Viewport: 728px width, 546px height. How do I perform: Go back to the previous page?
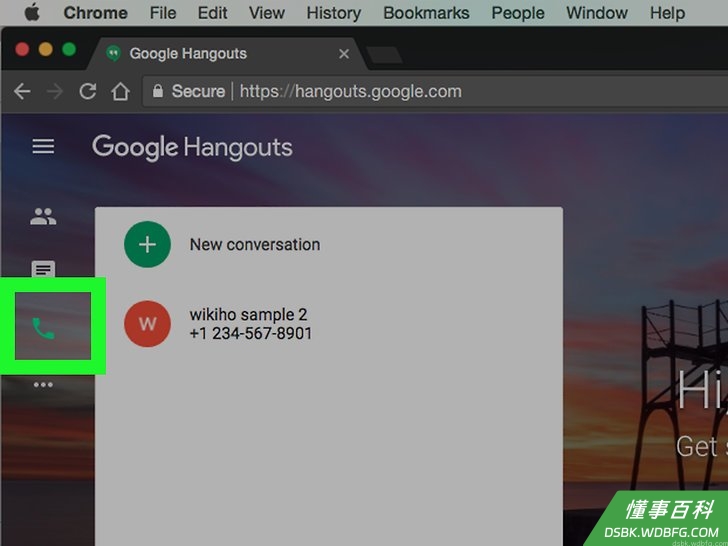22,91
